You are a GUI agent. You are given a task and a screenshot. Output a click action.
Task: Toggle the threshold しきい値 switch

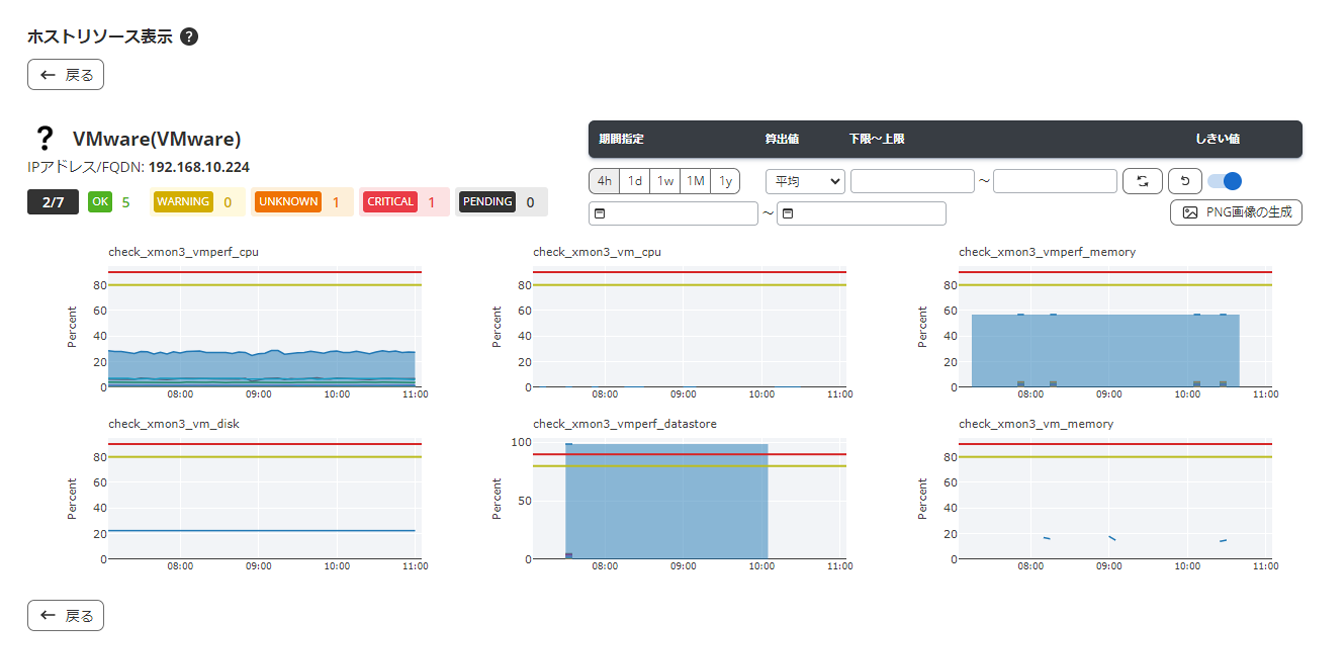[x=1224, y=181]
